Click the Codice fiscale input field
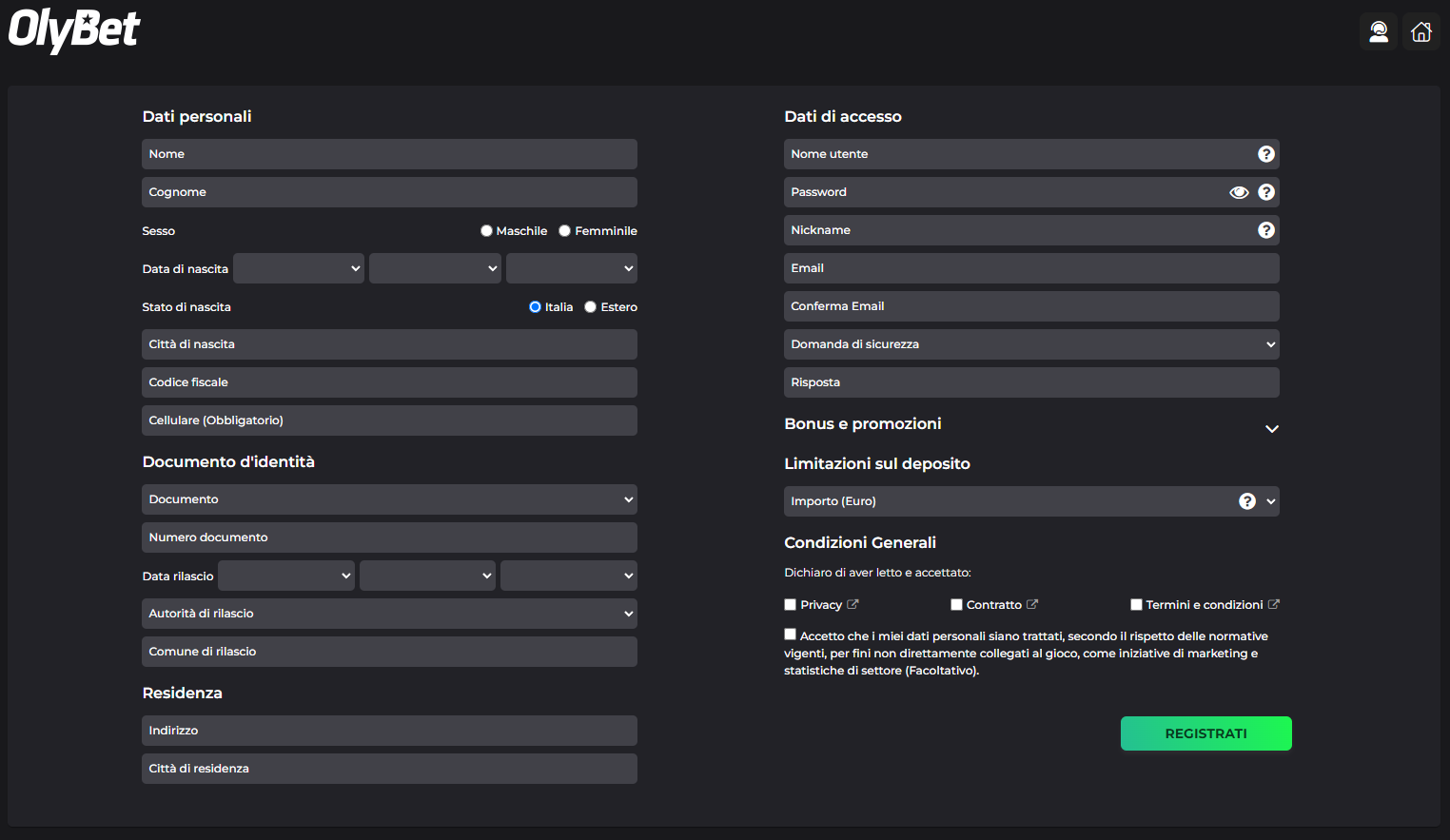The width and height of the screenshot is (1450, 840). point(389,381)
